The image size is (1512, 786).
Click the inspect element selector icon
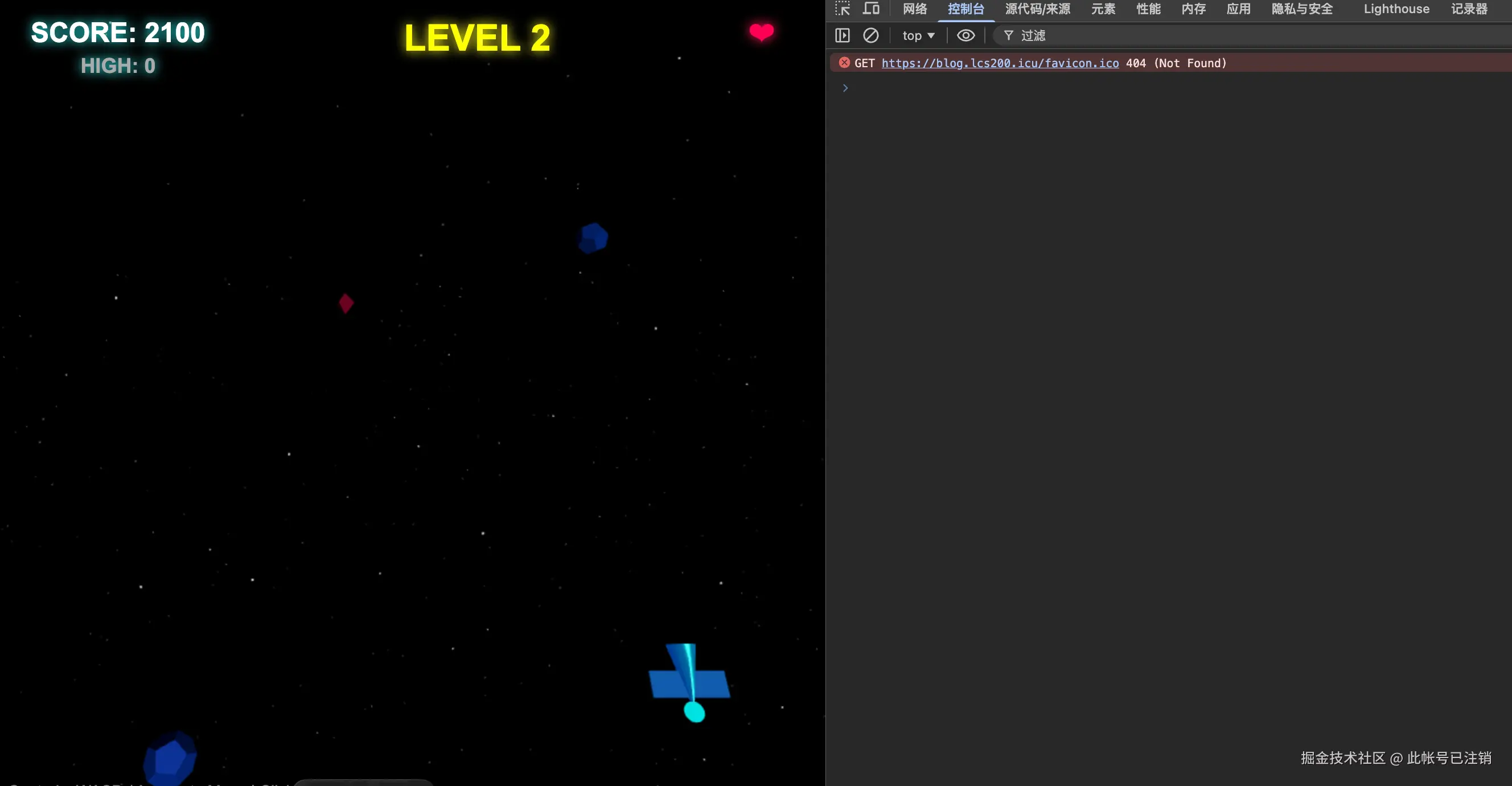843,9
